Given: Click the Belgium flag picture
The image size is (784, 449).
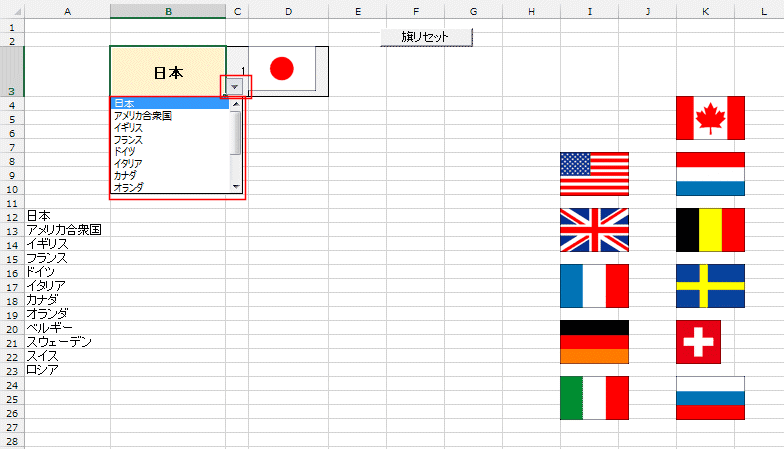Looking at the screenshot, I should [710, 230].
